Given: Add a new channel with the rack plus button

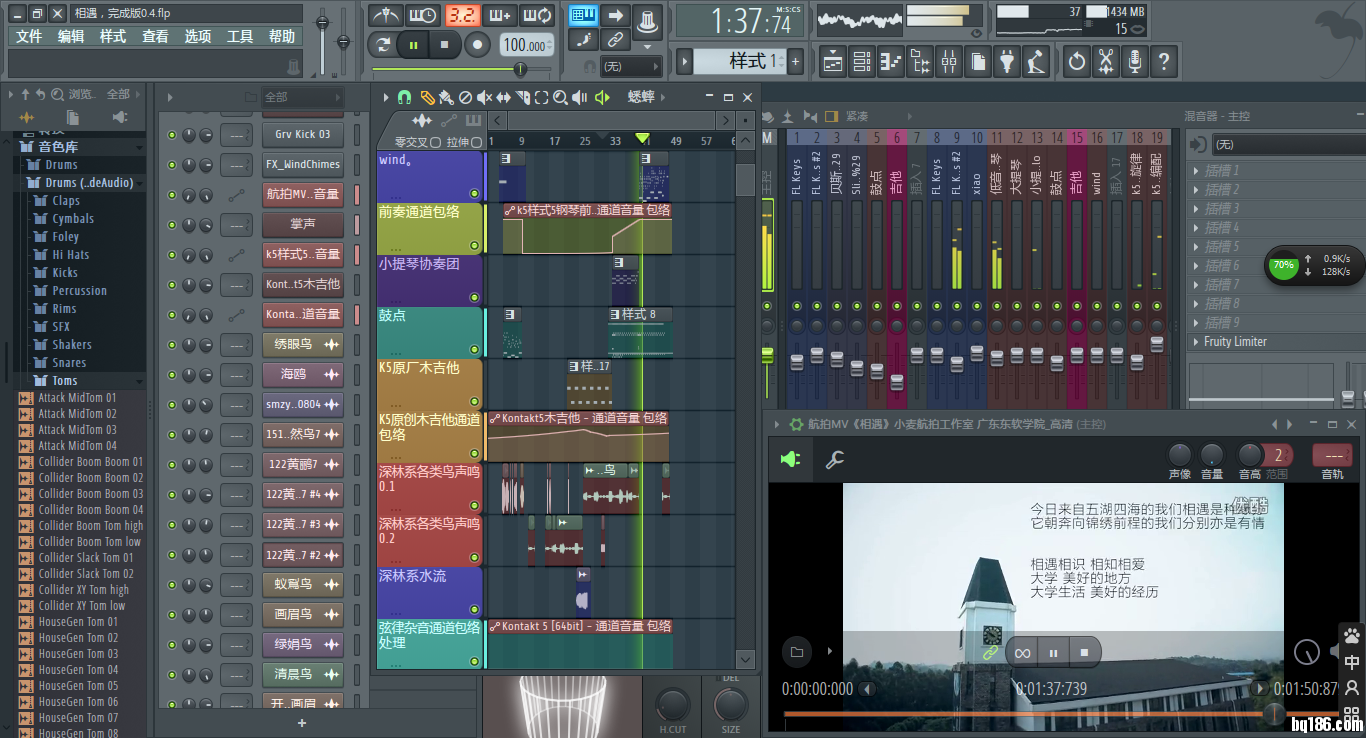Looking at the screenshot, I should (x=302, y=723).
